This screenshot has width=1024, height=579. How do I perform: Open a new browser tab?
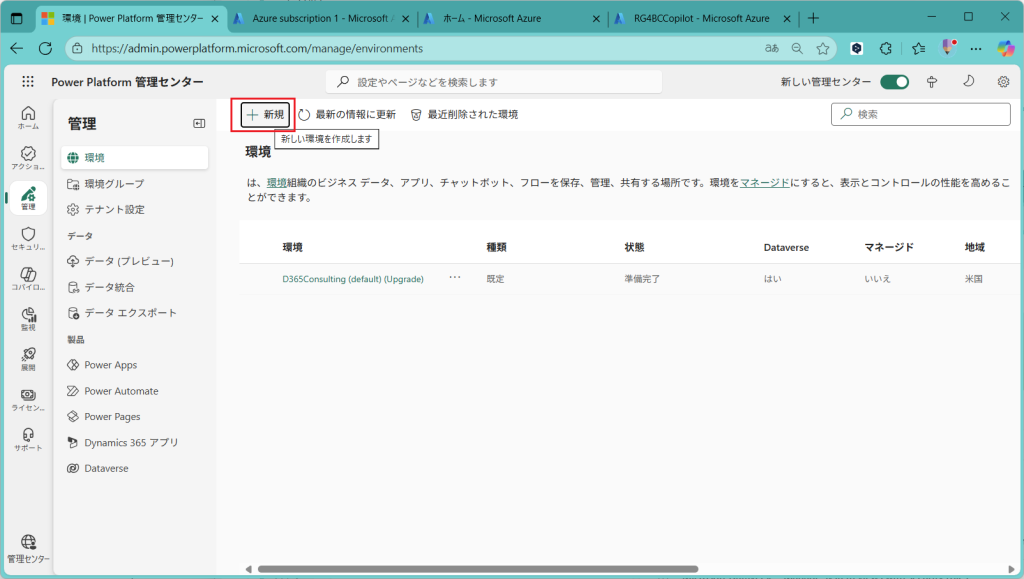(813, 18)
